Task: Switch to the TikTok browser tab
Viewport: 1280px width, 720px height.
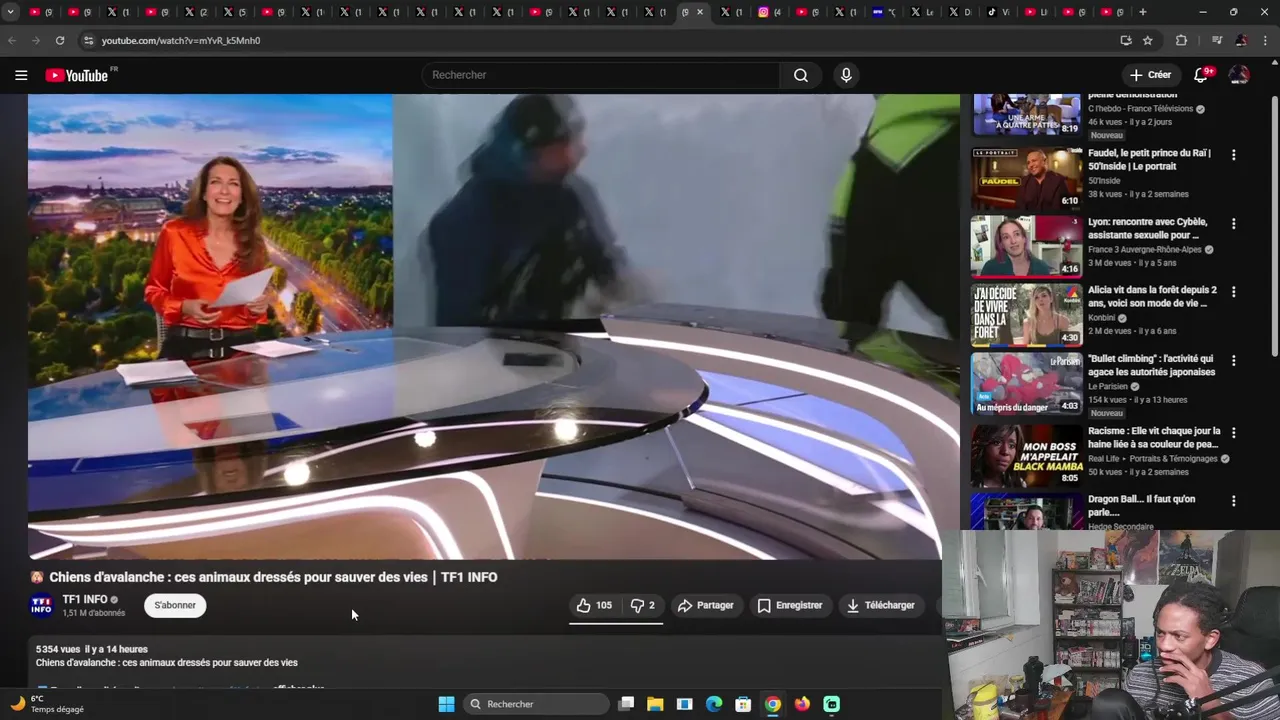Action: [x=998, y=12]
